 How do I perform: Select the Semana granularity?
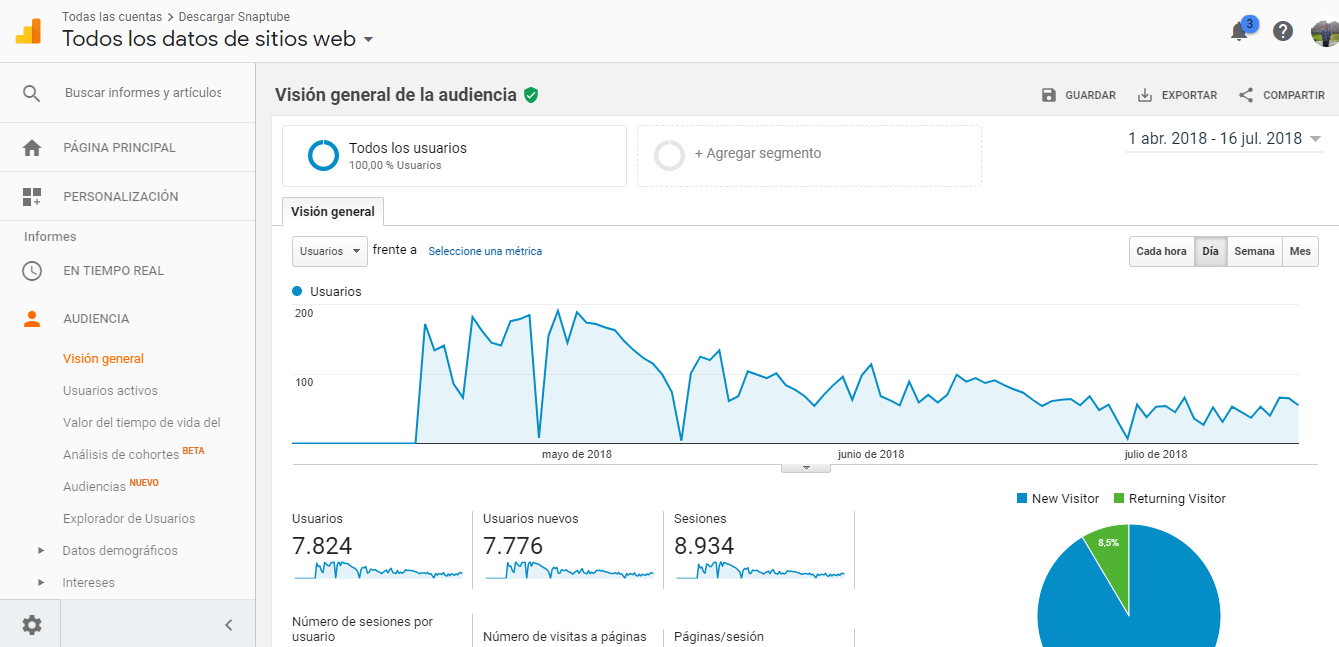click(1254, 252)
